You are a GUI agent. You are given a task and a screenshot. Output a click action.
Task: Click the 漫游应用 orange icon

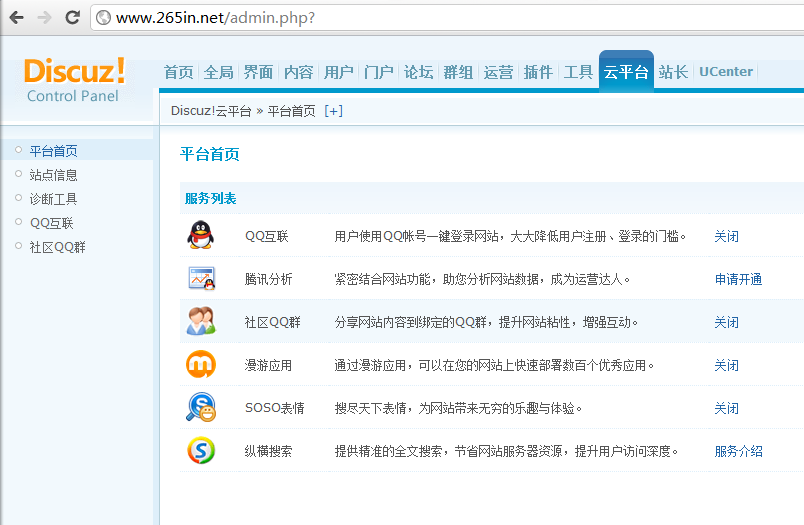(x=200, y=364)
